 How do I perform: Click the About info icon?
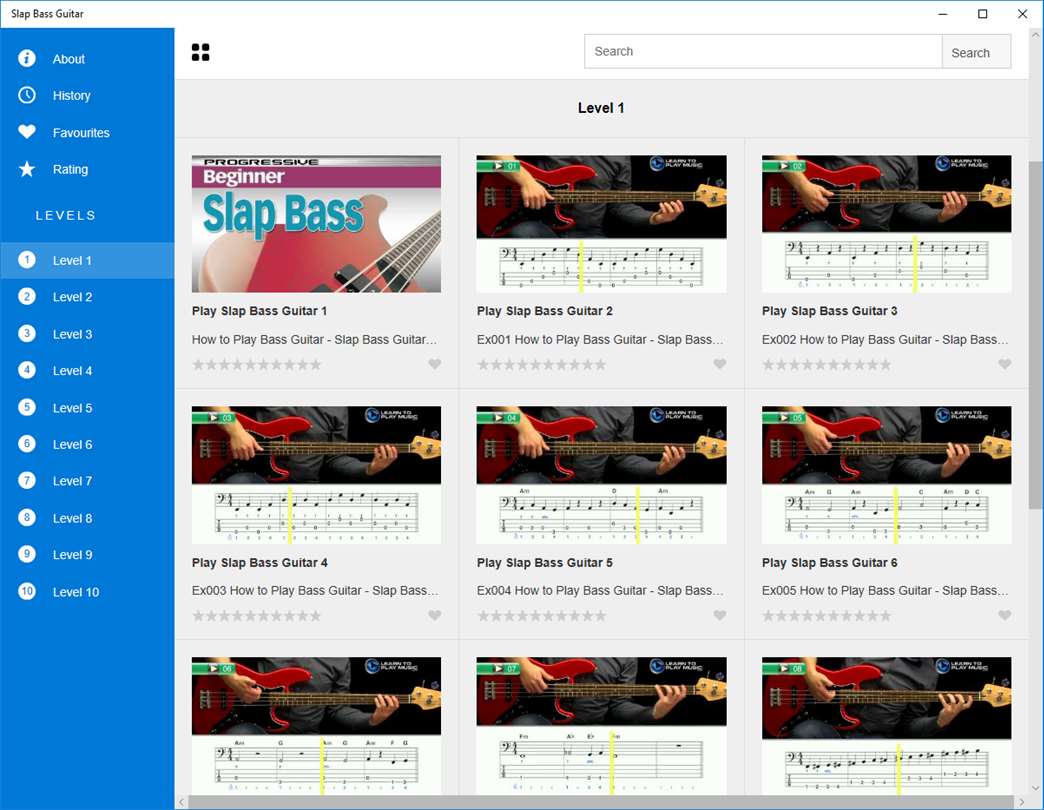[x=27, y=59]
